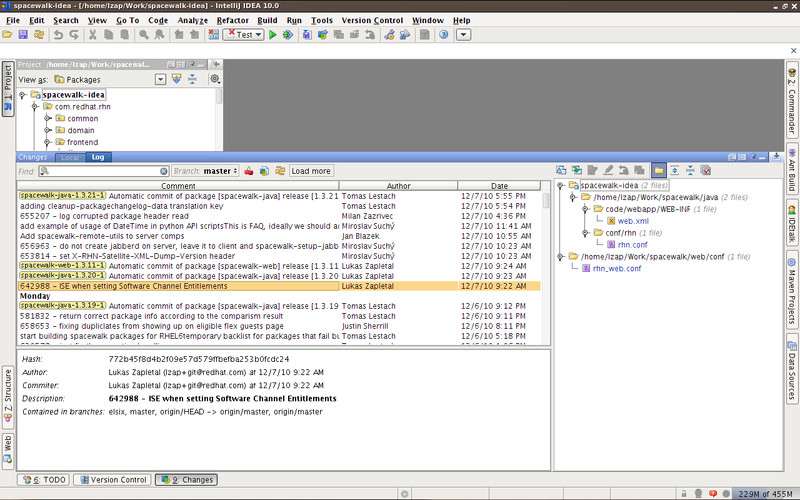Sort commits by the Author column header
This screenshot has width=800, height=500.
(x=398, y=186)
